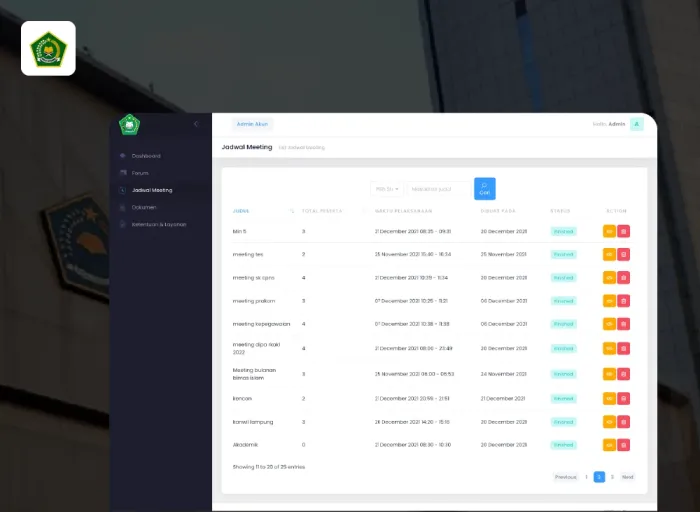Image resolution: width=700 pixels, height=512 pixels.
Task: Click the Waktu Pelaksanaan column header
Action: 403,211
